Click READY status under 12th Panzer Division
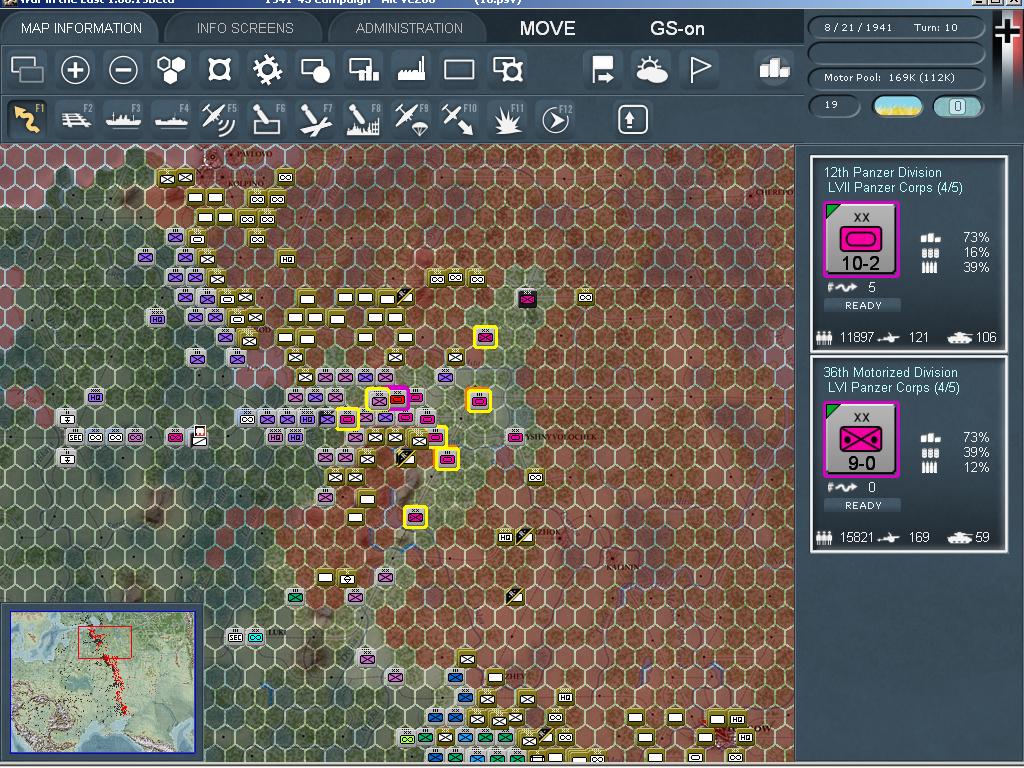Viewport: 1024px width, 768px height. (863, 306)
